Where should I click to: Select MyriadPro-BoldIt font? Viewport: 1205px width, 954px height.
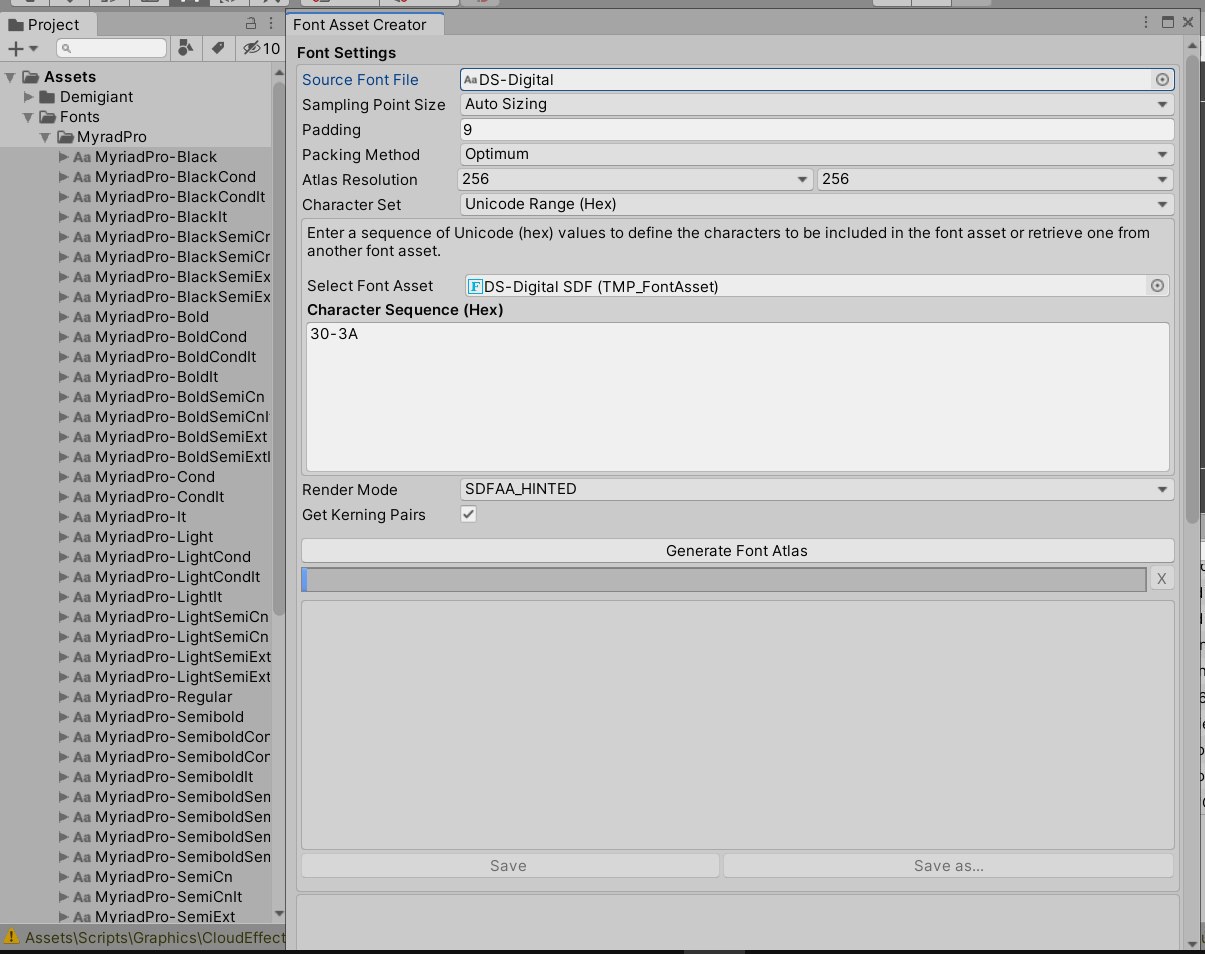click(x=156, y=377)
